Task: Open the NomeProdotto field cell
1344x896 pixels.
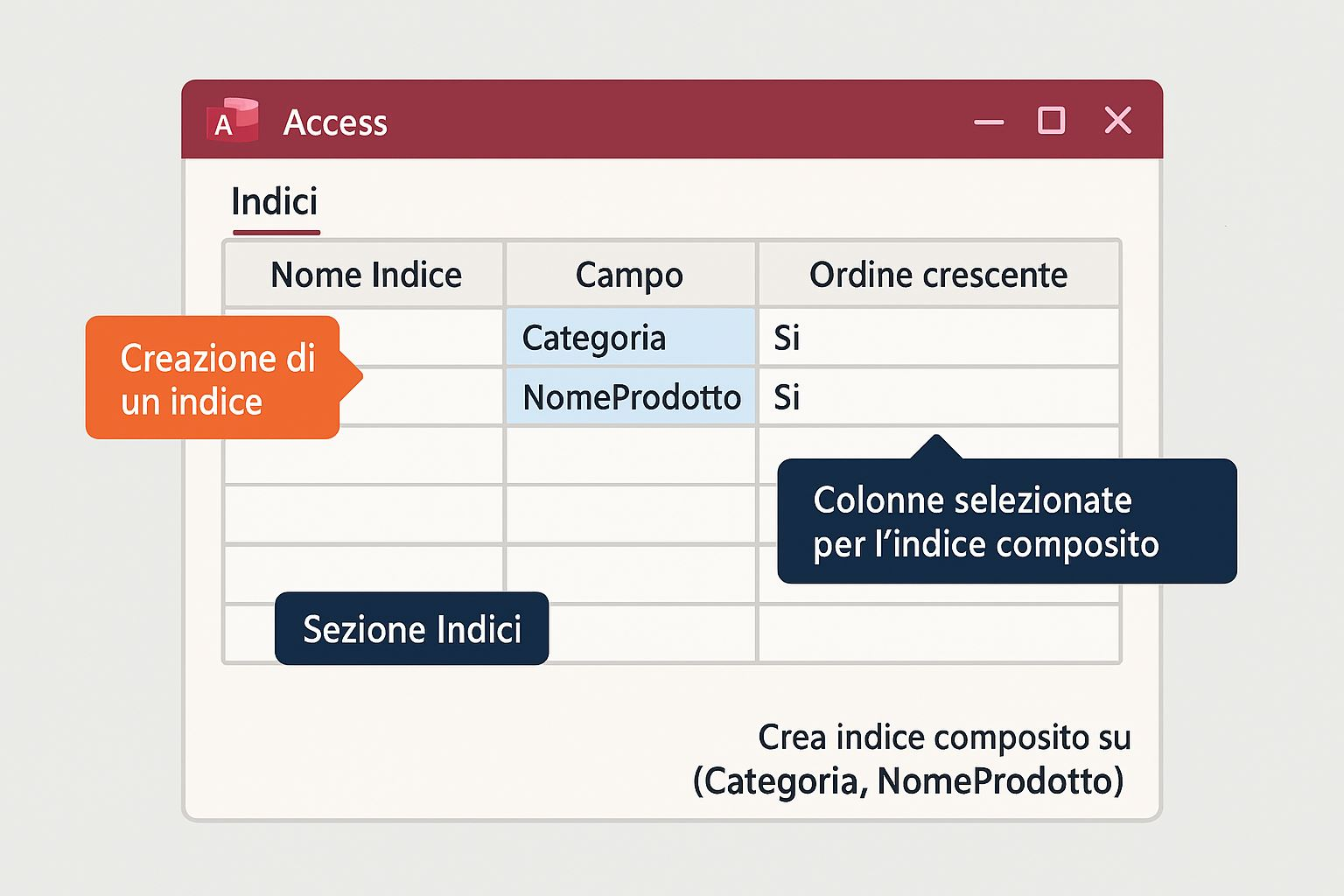Action: (x=631, y=397)
